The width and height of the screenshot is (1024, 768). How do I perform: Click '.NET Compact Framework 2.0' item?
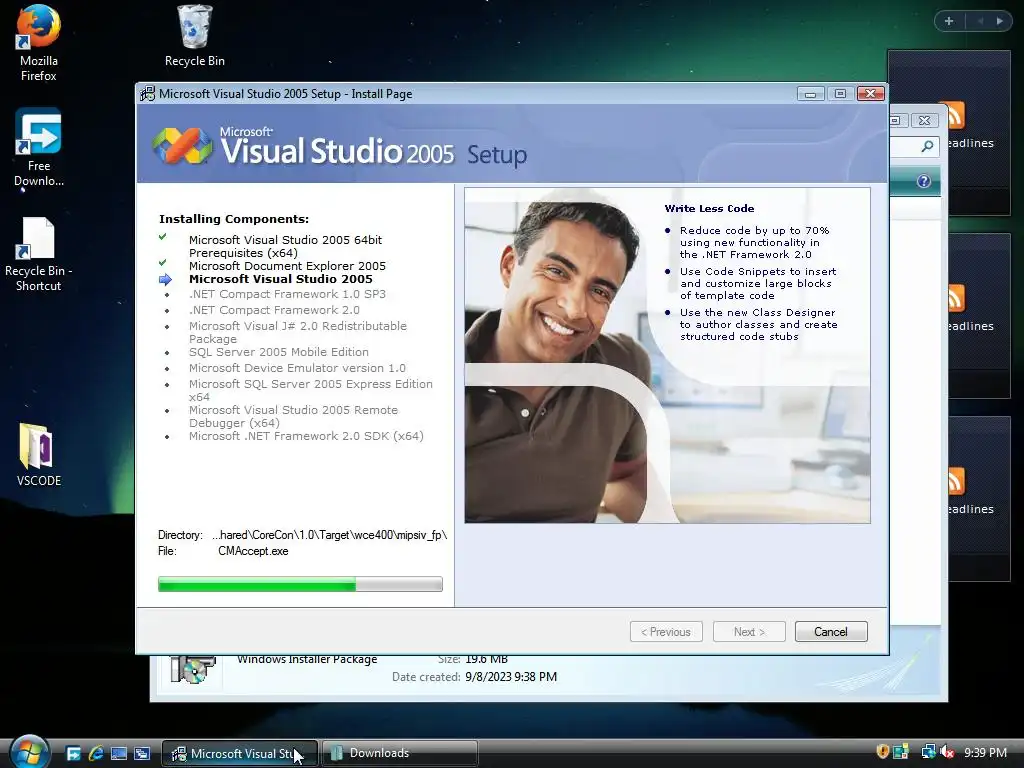click(274, 310)
